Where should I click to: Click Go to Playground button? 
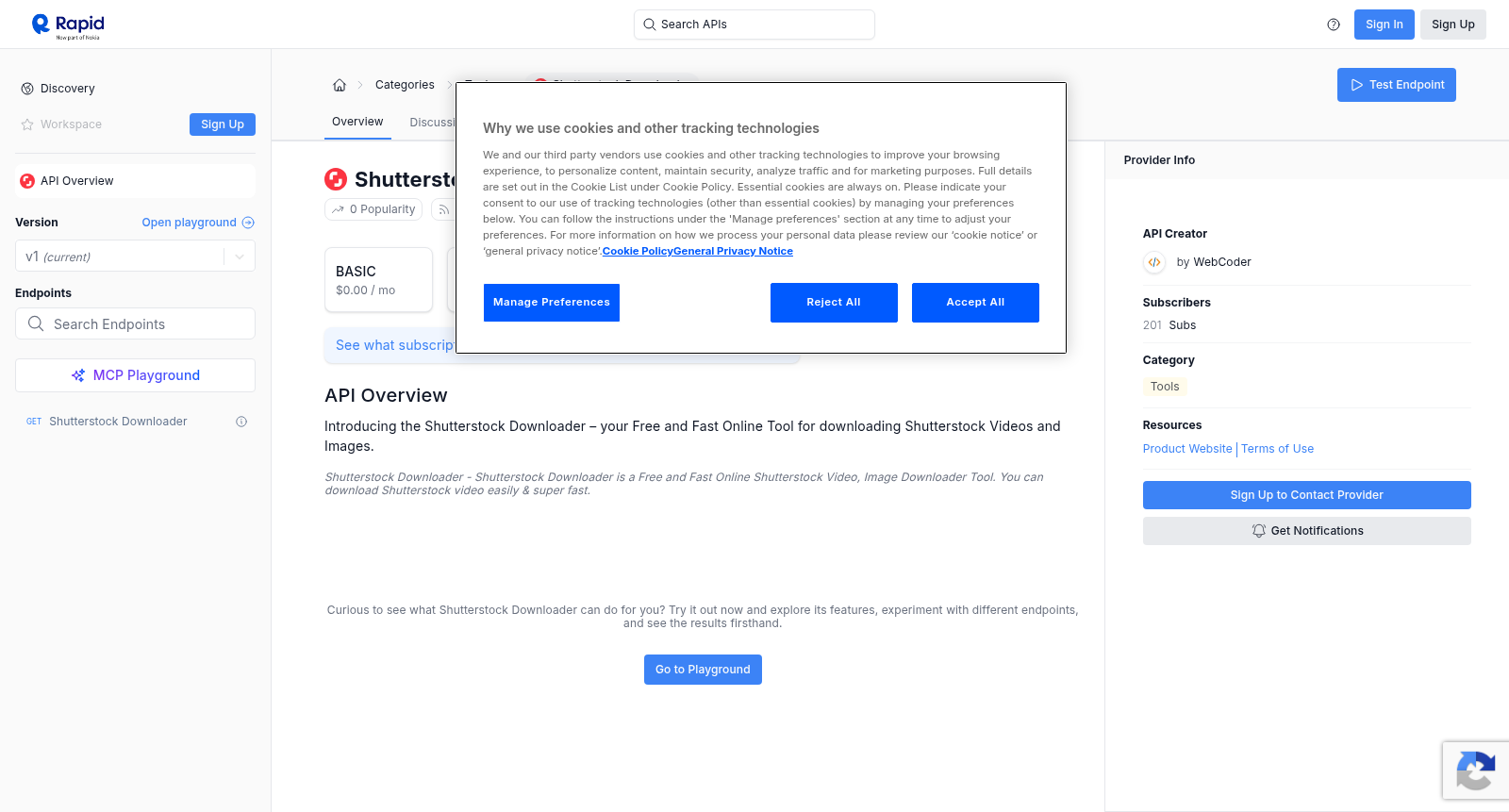pyautogui.click(x=703, y=670)
